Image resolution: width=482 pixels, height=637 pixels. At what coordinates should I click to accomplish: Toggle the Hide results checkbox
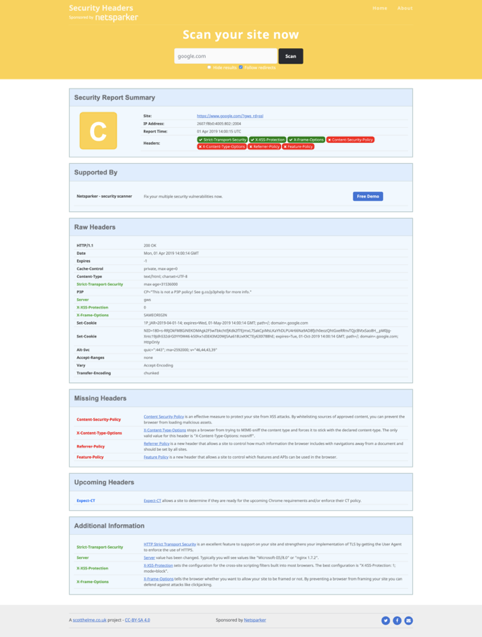(x=209, y=67)
